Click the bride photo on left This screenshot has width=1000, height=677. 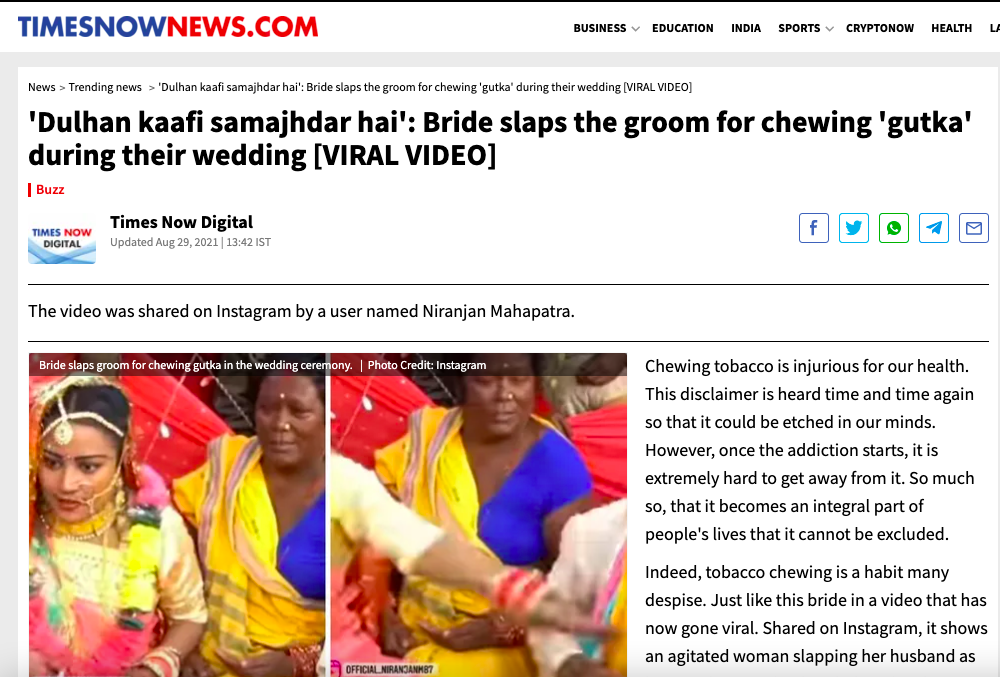(x=177, y=515)
